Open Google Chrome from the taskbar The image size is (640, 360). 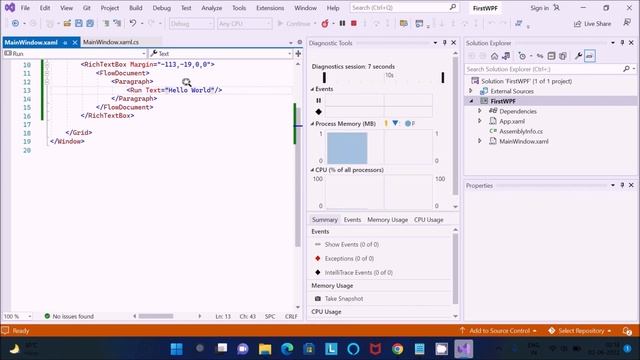(397, 349)
